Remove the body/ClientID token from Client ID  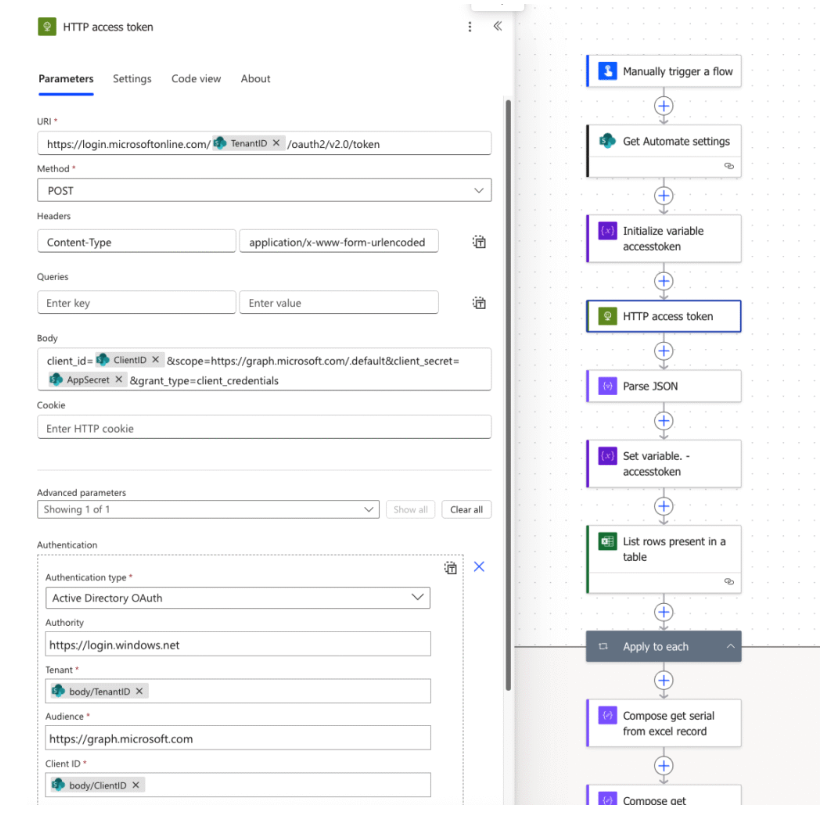tap(136, 785)
